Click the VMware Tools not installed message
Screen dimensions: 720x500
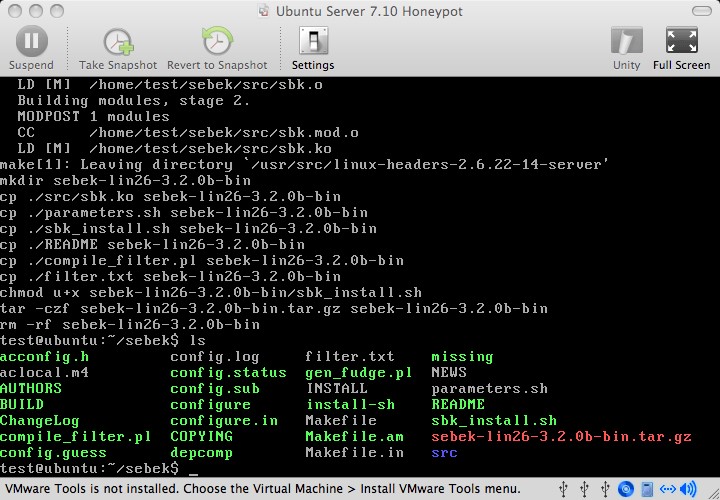coord(260,490)
